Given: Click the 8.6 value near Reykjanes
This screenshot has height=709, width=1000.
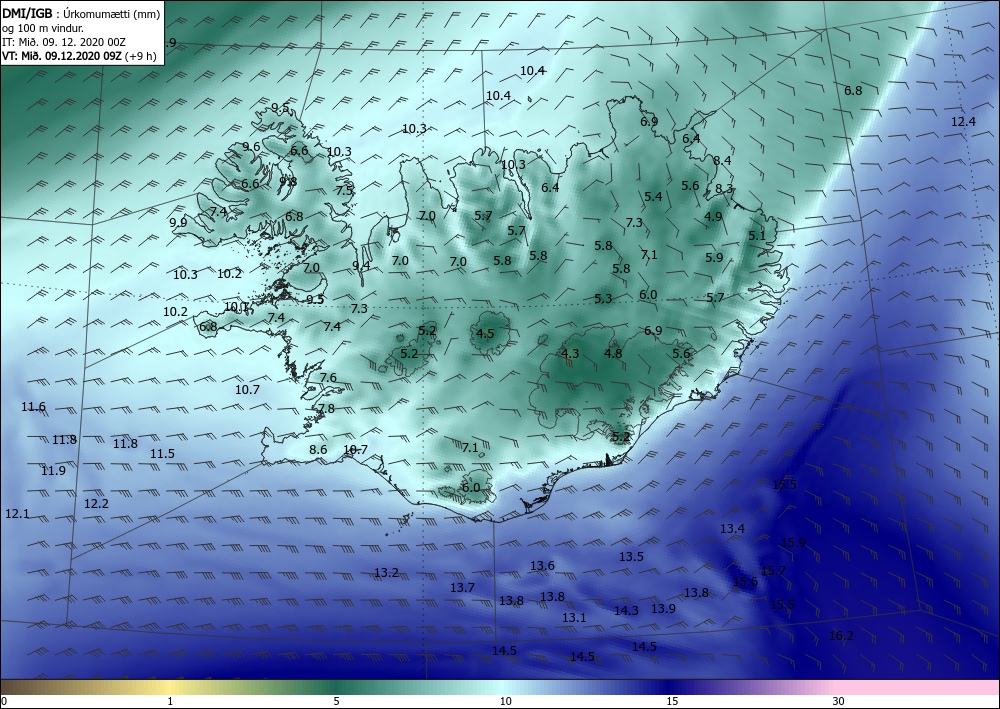Looking at the screenshot, I should click(x=318, y=449).
